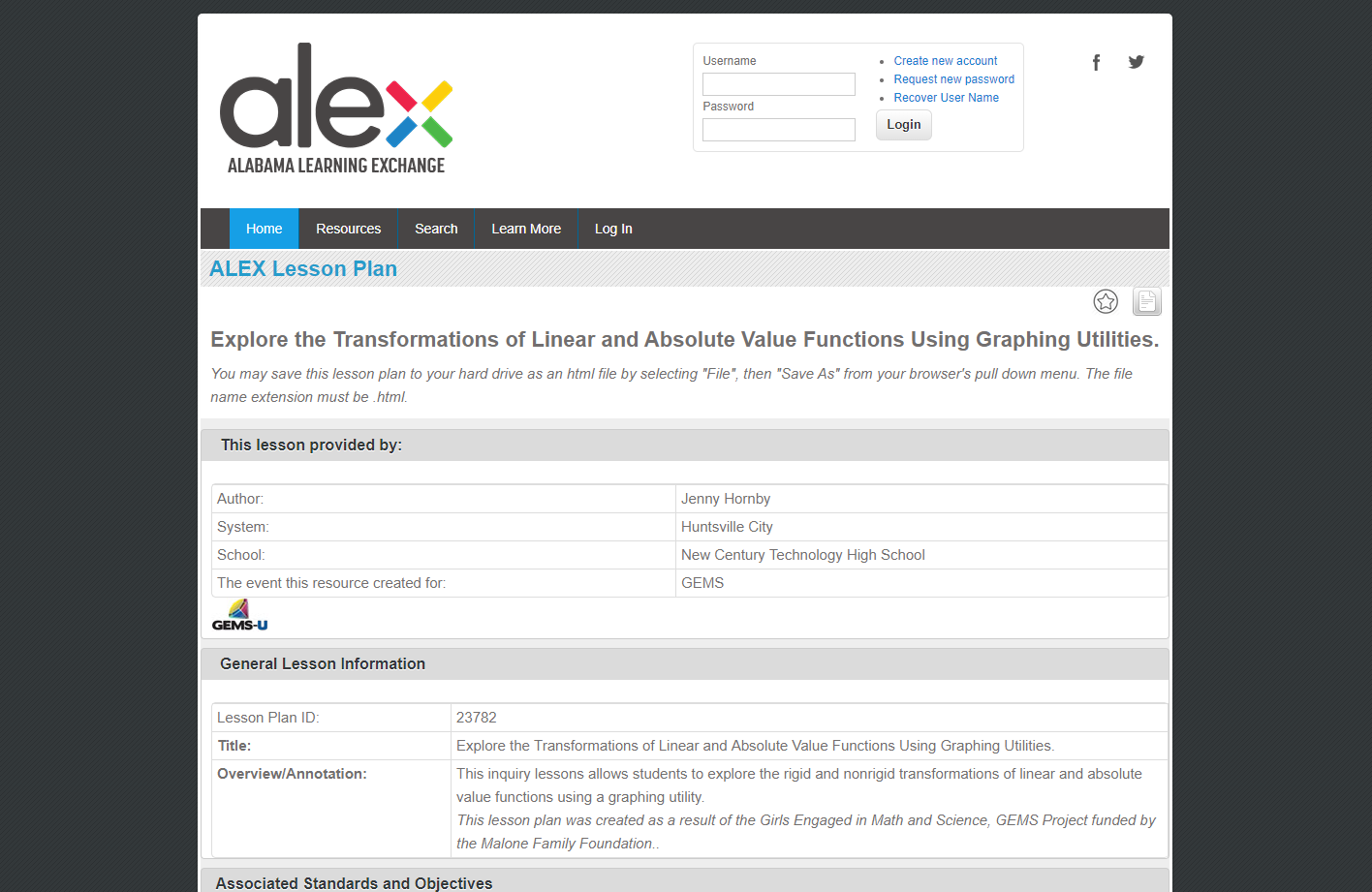Image resolution: width=1372 pixels, height=892 pixels.
Task: Select the Log In navigation item
Action: click(x=612, y=229)
